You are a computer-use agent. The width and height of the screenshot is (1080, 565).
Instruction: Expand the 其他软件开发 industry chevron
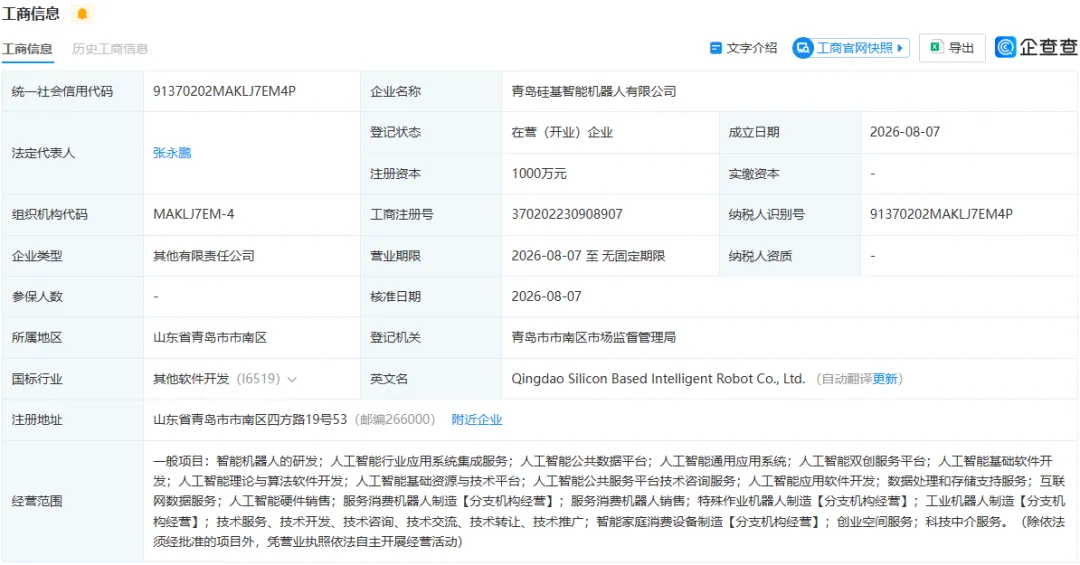click(292, 380)
